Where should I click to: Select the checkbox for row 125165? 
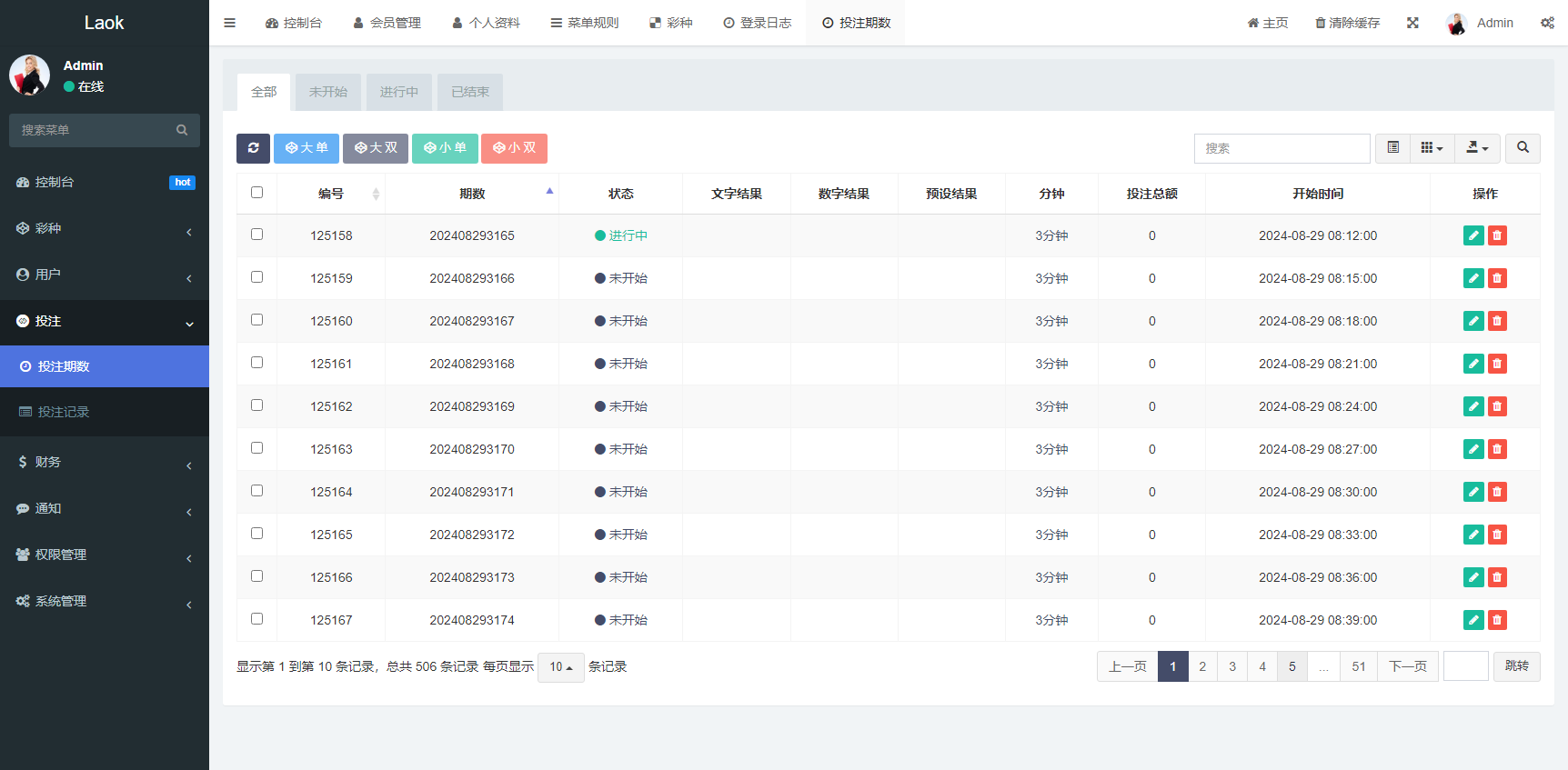pos(256,534)
